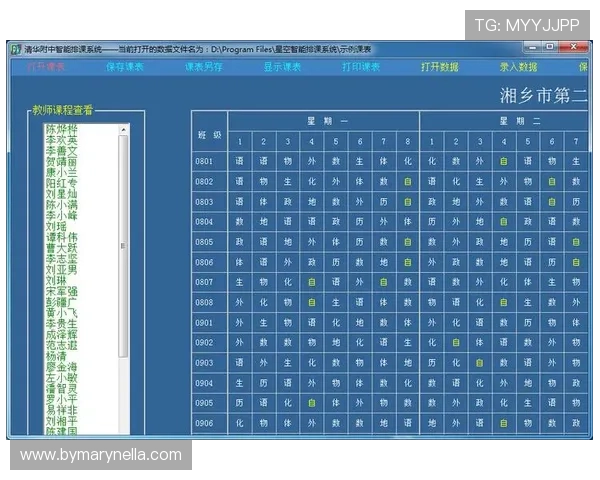Viewport: 600px width, 480px height.
Task: Select teacher 成泽辉 in the list
Action: pyautogui.click(x=62, y=335)
